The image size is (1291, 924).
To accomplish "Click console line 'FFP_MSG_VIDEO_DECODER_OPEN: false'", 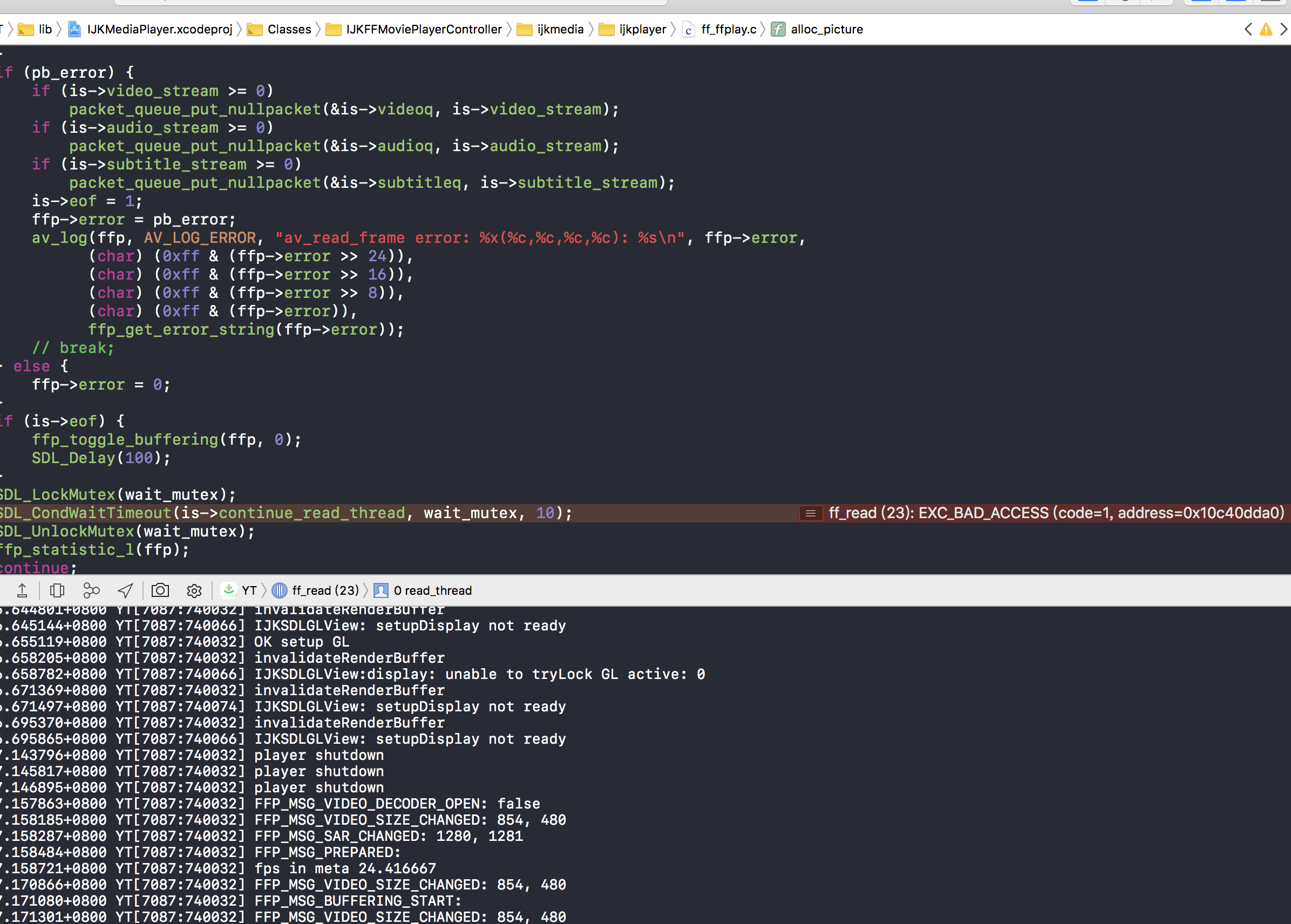I will (x=397, y=804).
